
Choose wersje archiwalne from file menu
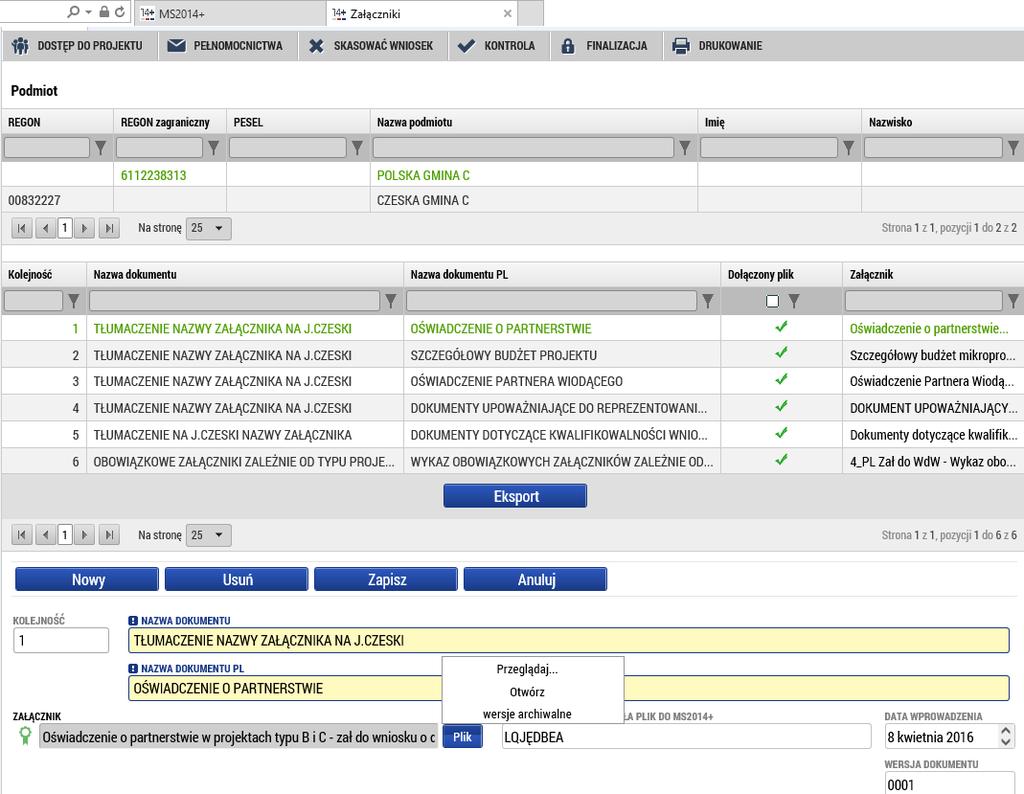[527, 714]
